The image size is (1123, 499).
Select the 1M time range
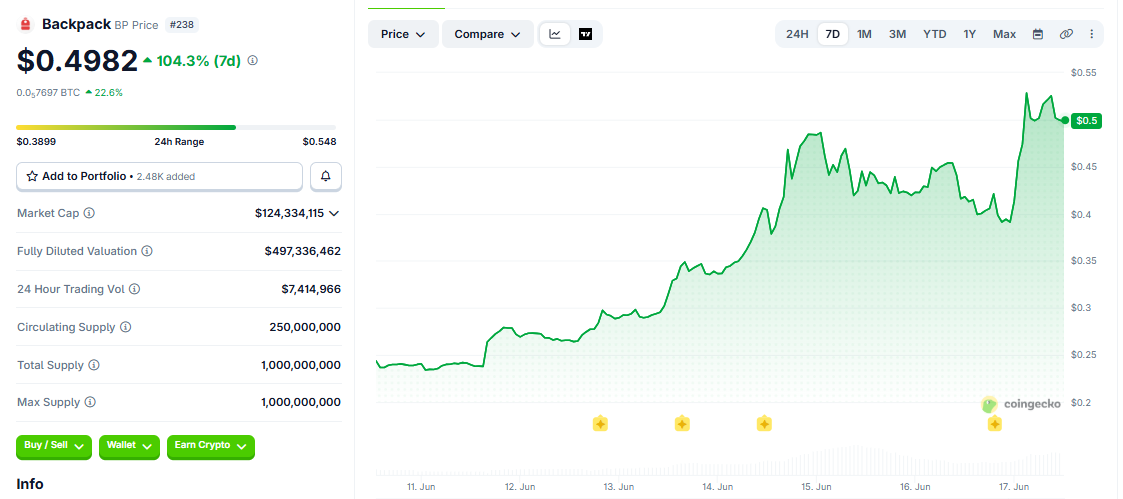(864, 34)
